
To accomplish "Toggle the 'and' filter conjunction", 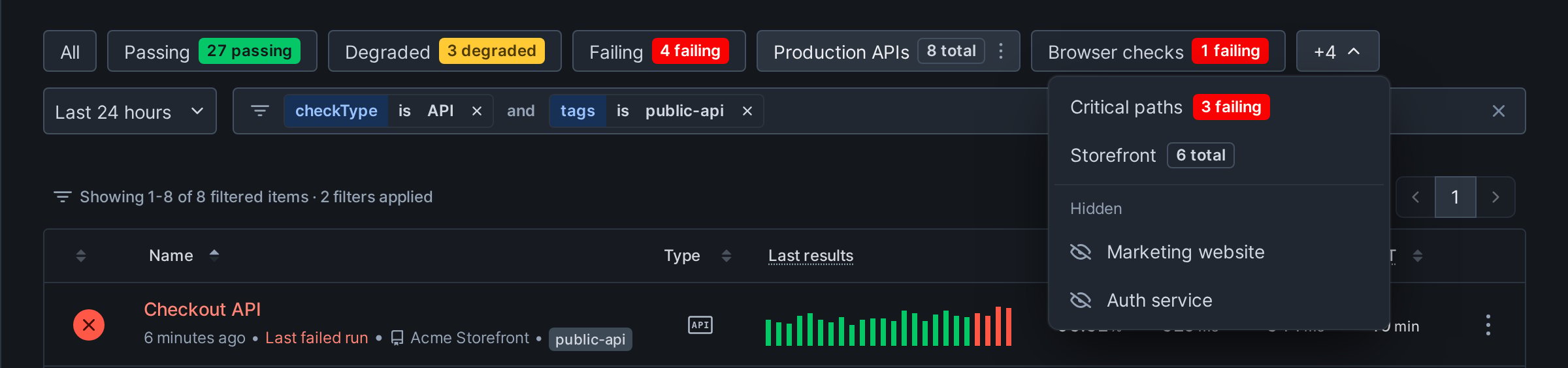I will point(521,111).
